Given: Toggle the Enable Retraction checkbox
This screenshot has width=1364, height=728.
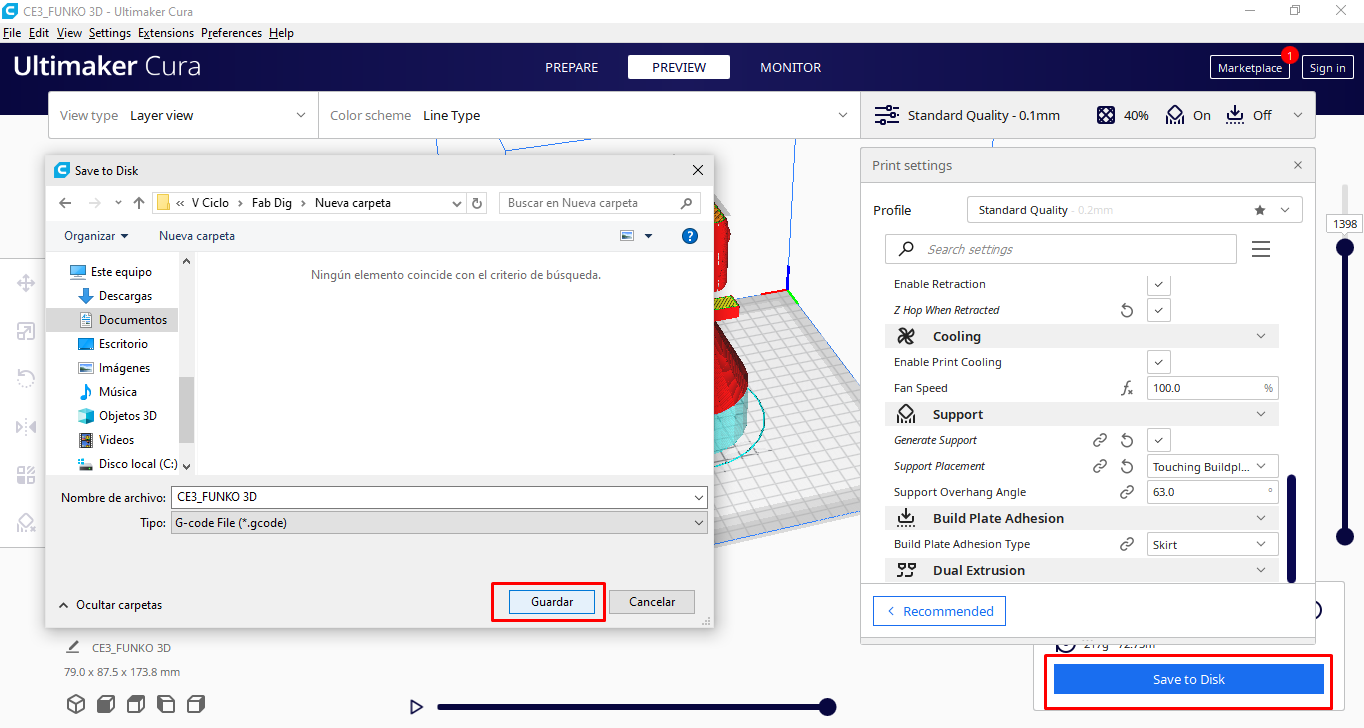Looking at the screenshot, I should click(x=1159, y=284).
